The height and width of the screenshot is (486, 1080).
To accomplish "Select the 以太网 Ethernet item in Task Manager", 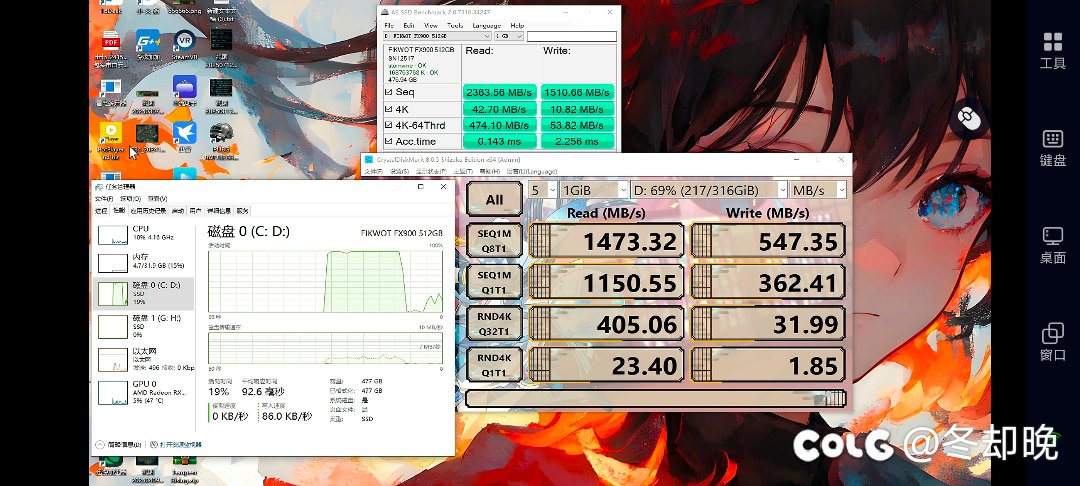I will tap(143, 359).
